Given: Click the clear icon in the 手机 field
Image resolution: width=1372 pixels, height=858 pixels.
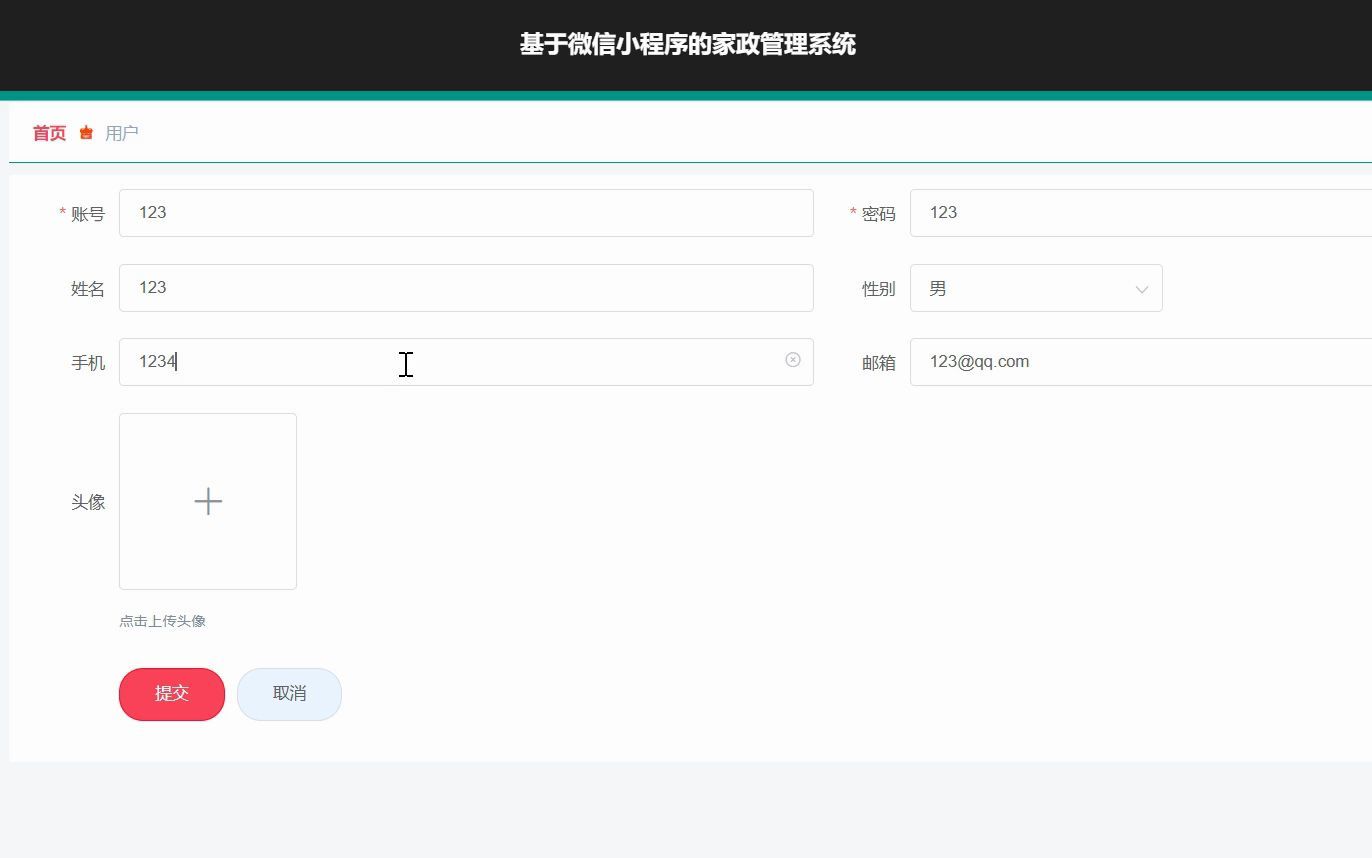Looking at the screenshot, I should (x=793, y=360).
